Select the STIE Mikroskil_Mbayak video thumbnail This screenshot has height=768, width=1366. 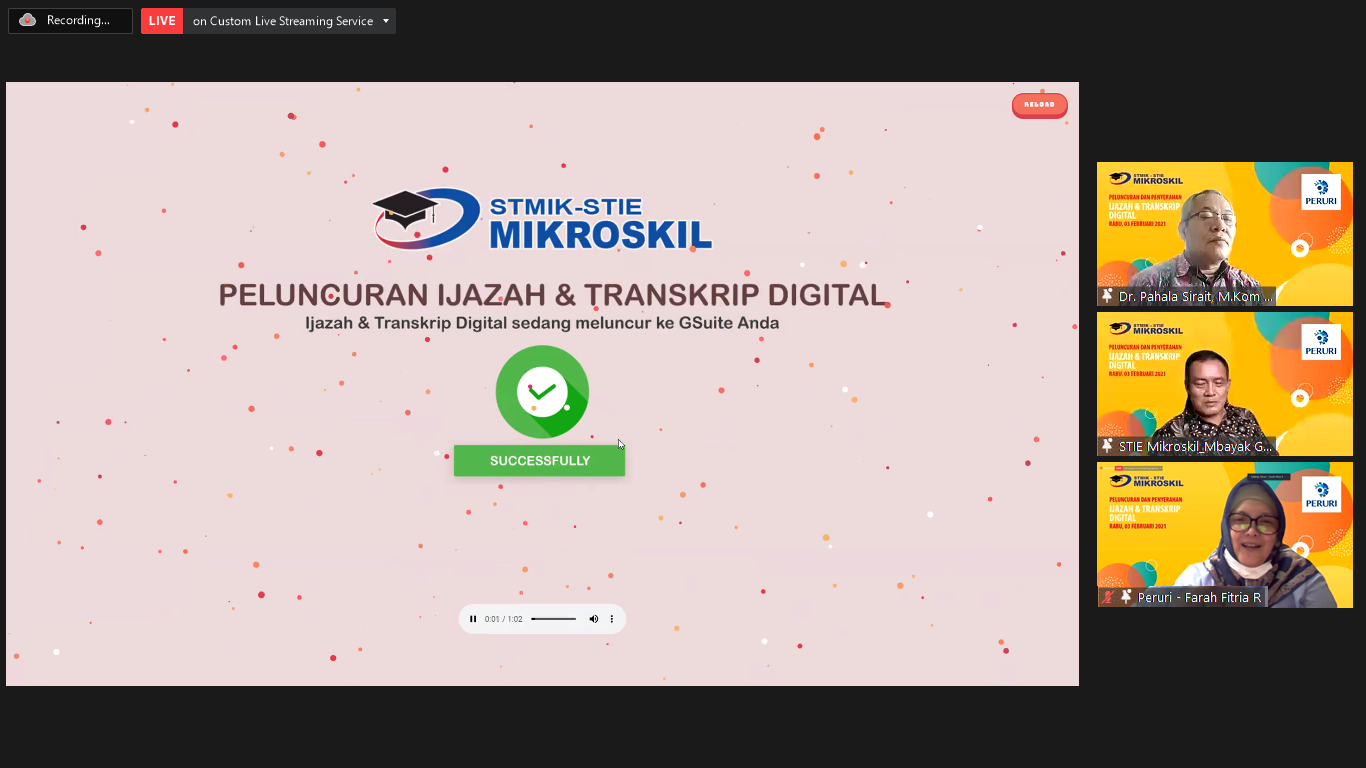1224,384
